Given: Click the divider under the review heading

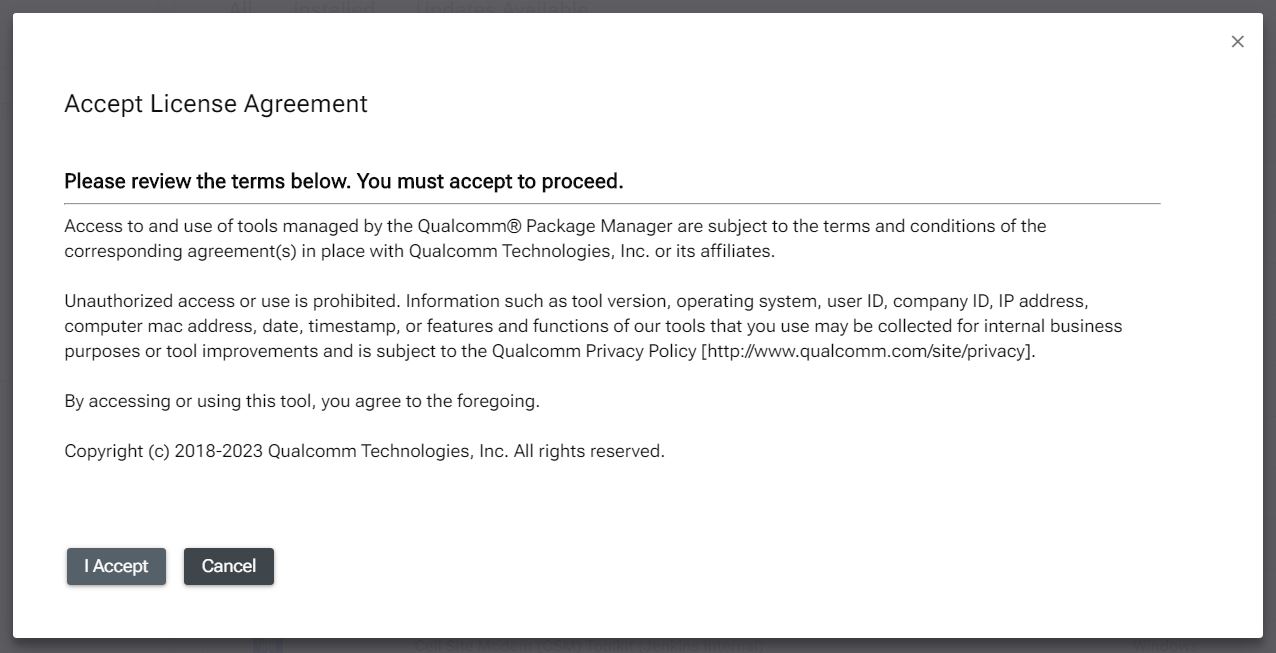Looking at the screenshot, I should [x=610, y=200].
